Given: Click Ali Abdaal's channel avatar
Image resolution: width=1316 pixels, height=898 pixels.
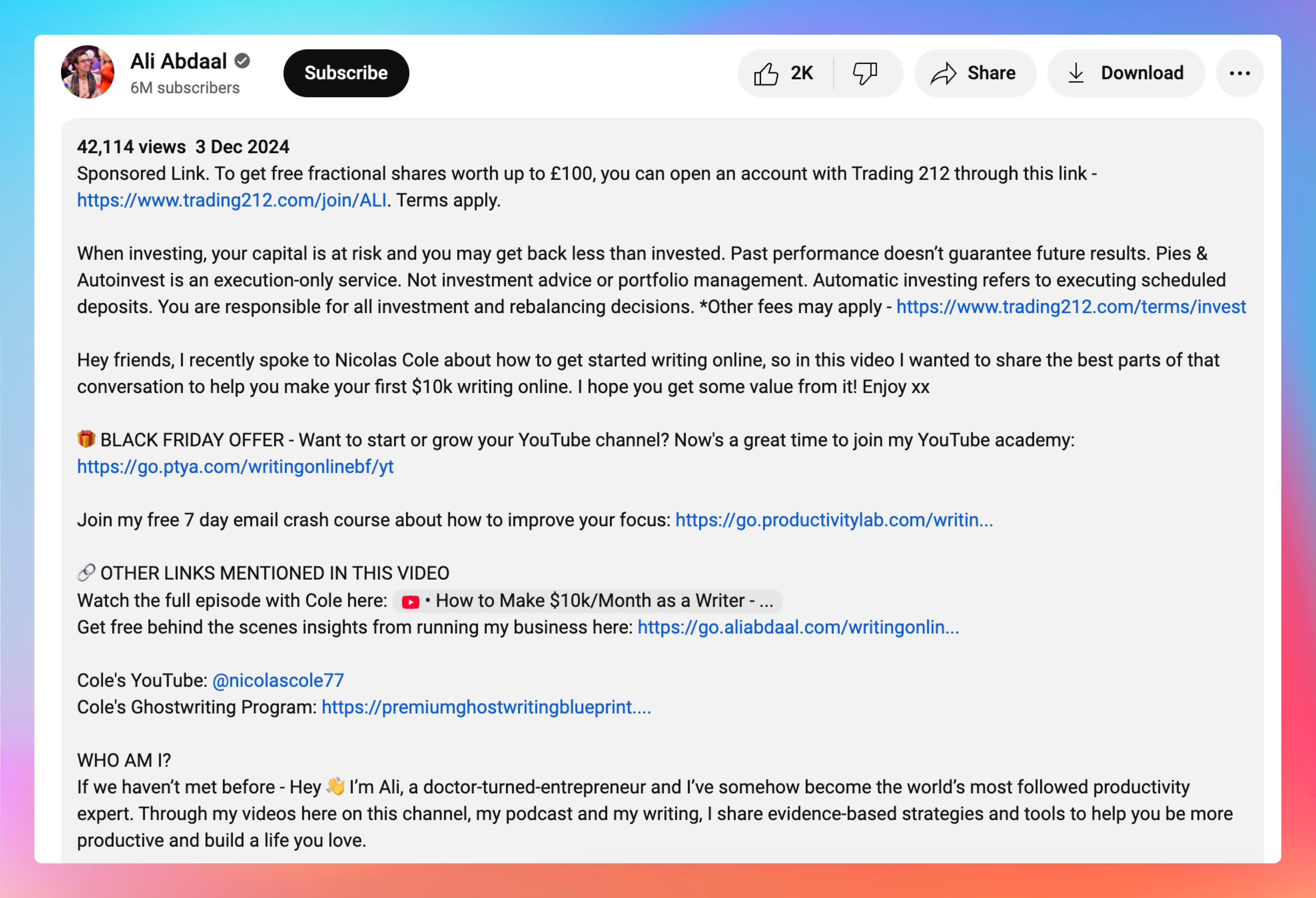Looking at the screenshot, I should pyautogui.click(x=87, y=72).
